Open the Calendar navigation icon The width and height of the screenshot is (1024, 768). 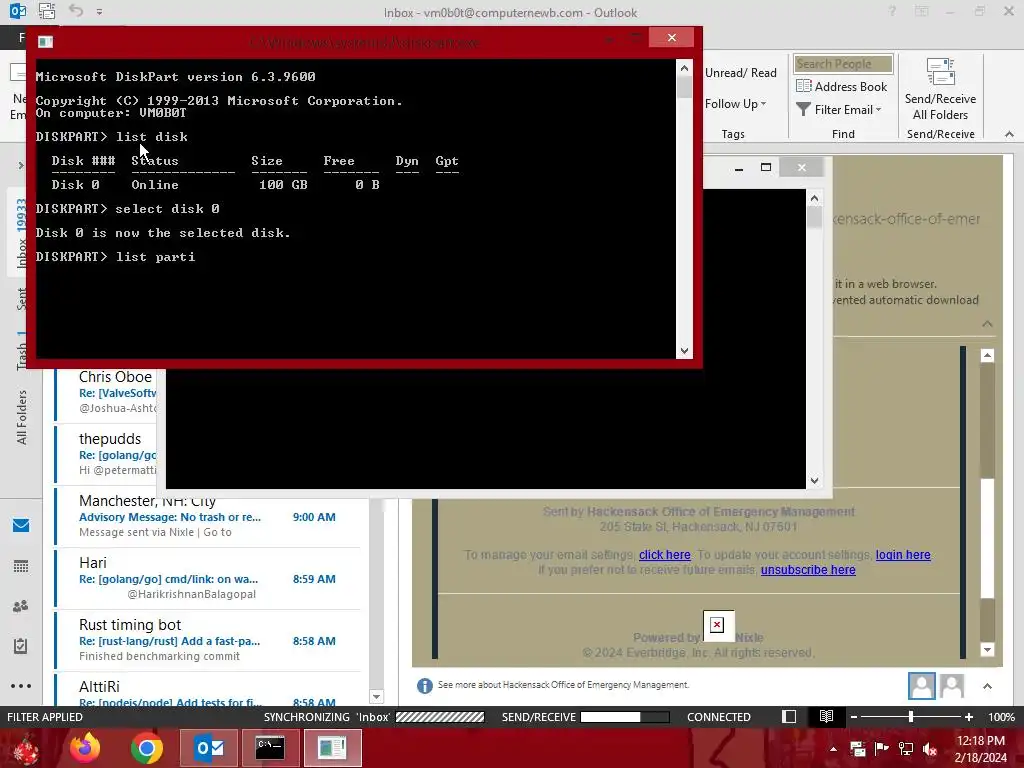tap(21, 566)
